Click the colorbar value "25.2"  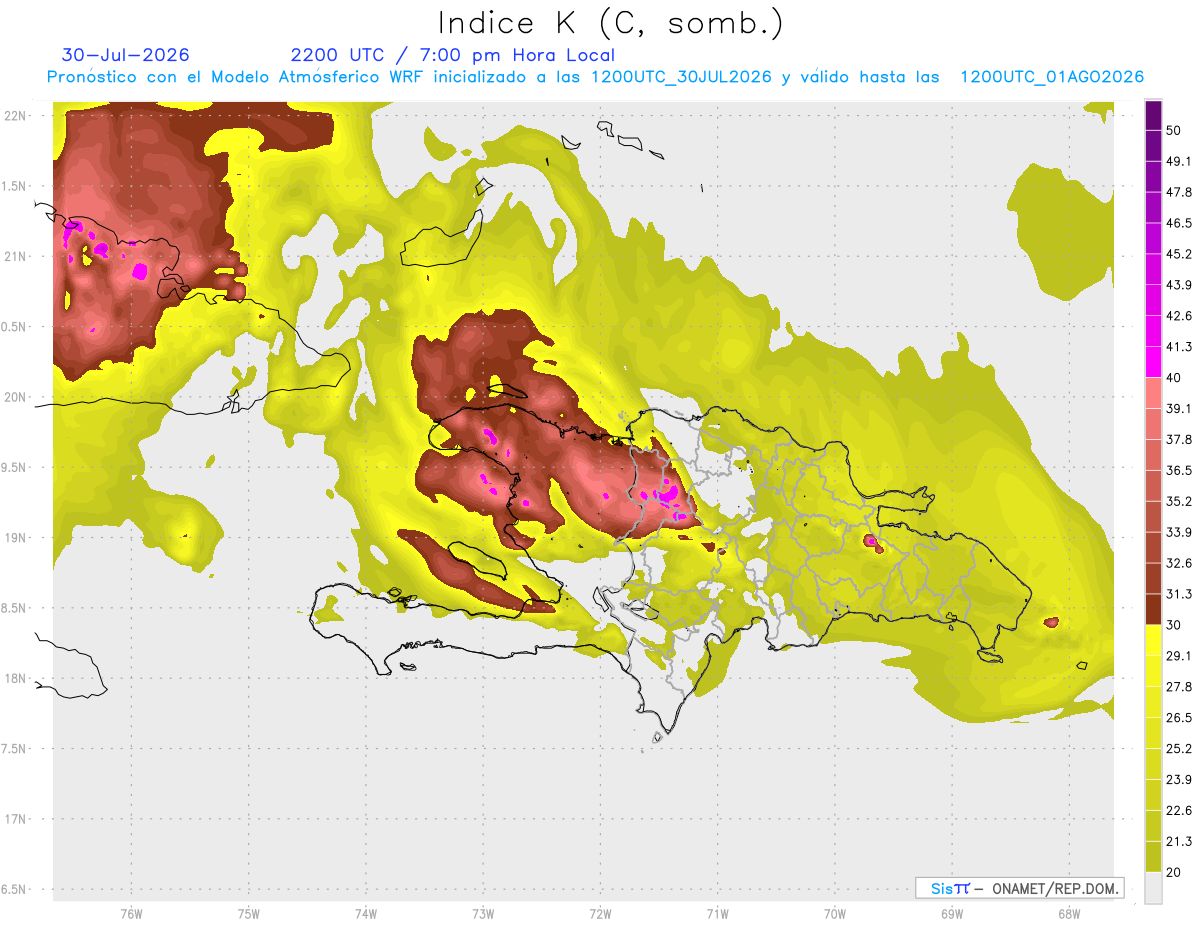coord(1179,748)
